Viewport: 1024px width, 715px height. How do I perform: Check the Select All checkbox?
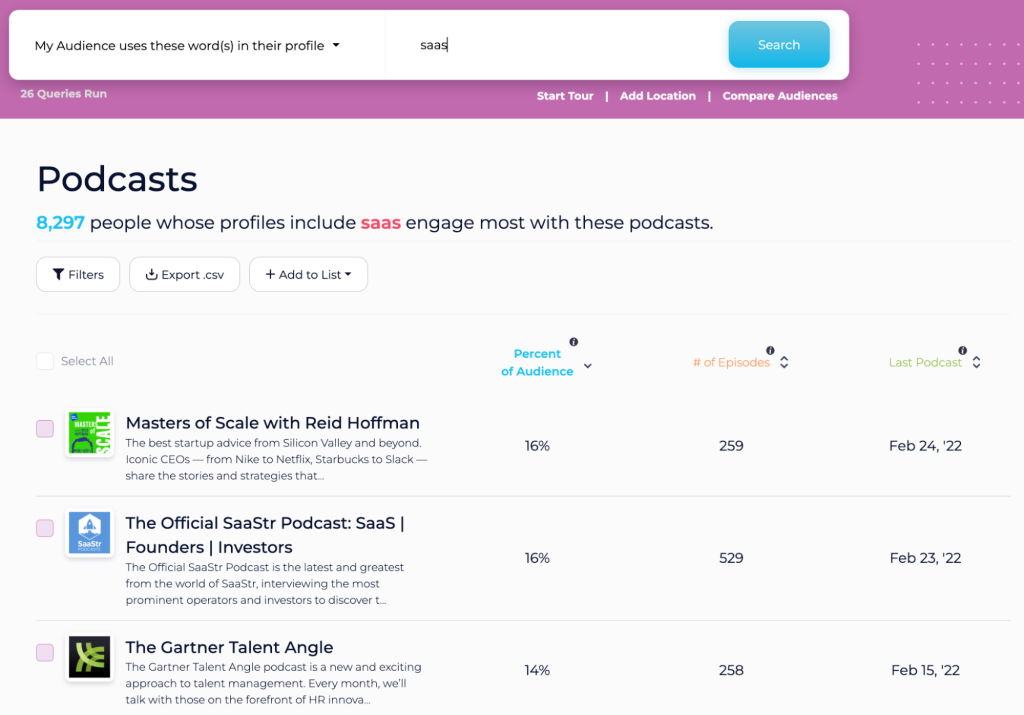tap(45, 361)
